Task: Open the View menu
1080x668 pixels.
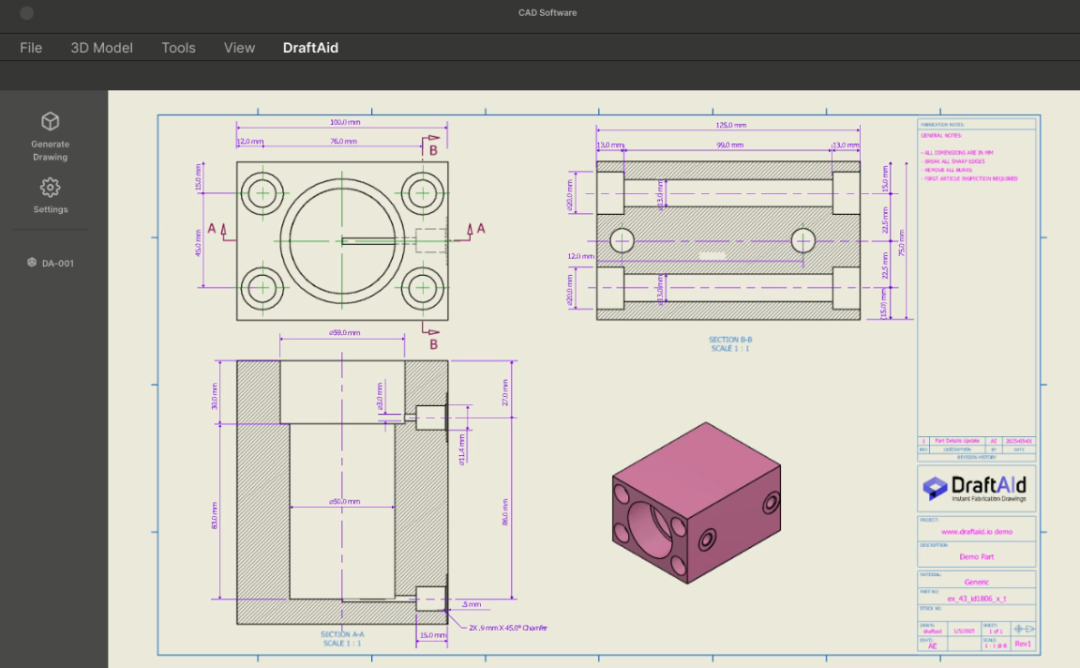Action: (239, 48)
